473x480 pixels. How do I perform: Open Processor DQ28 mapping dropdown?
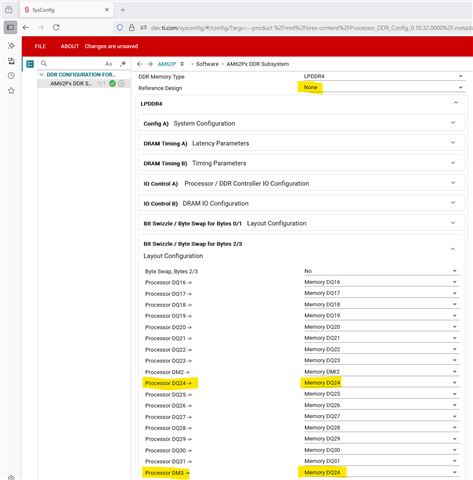pos(382,428)
